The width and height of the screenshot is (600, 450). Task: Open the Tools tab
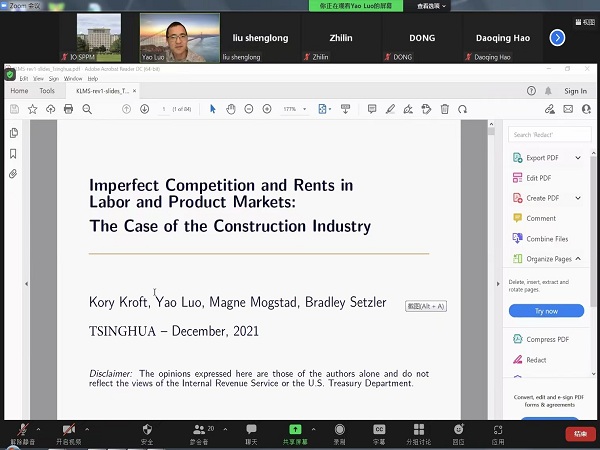click(x=47, y=91)
